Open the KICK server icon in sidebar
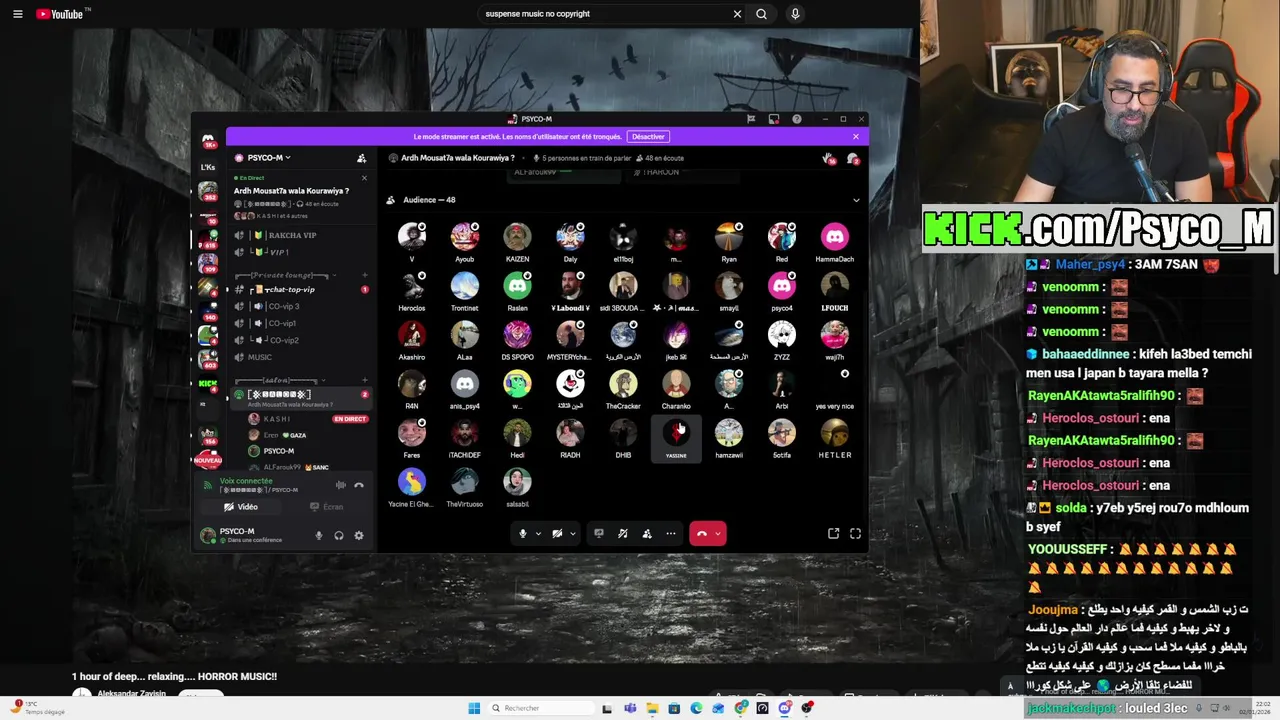Image resolution: width=1280 pixels, height=720 pixels. pos(208,384)
